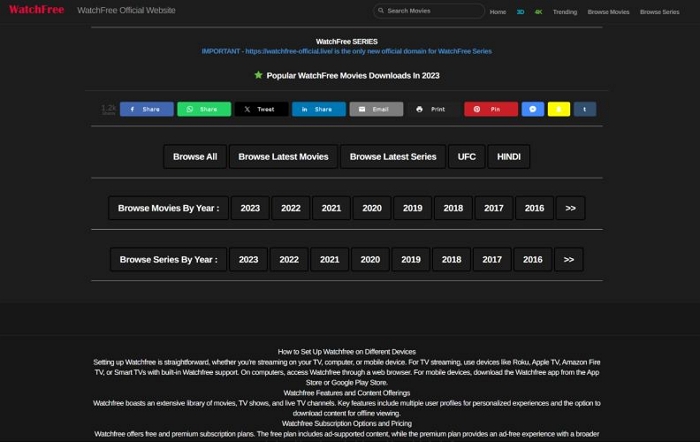Click the X Tweet share button
This screenshot has height=442, width=700.
(x=261, y=109)
